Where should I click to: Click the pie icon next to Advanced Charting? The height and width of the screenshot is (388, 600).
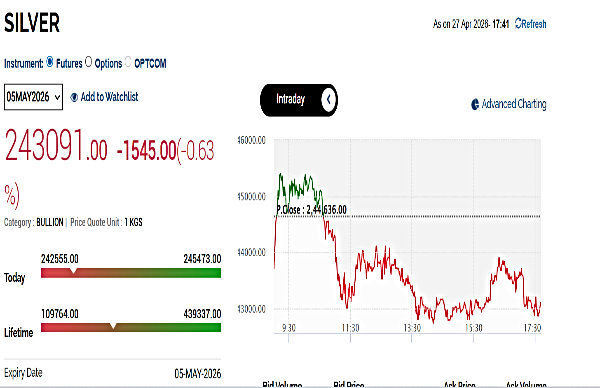point(475,104)
